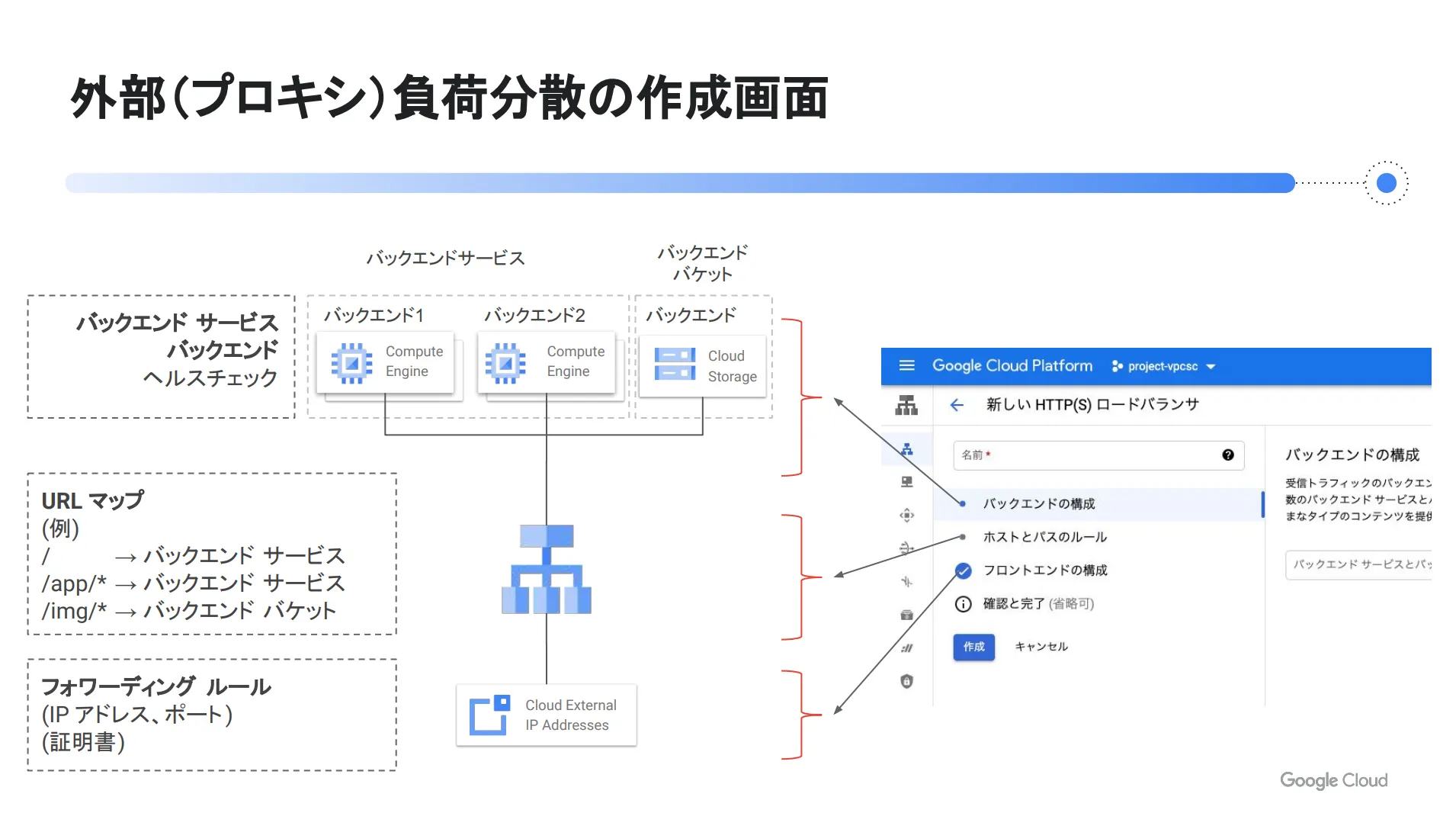Click the キャンセル button
This screenshot has width=1456, height=813.
tap(1041, 647)
